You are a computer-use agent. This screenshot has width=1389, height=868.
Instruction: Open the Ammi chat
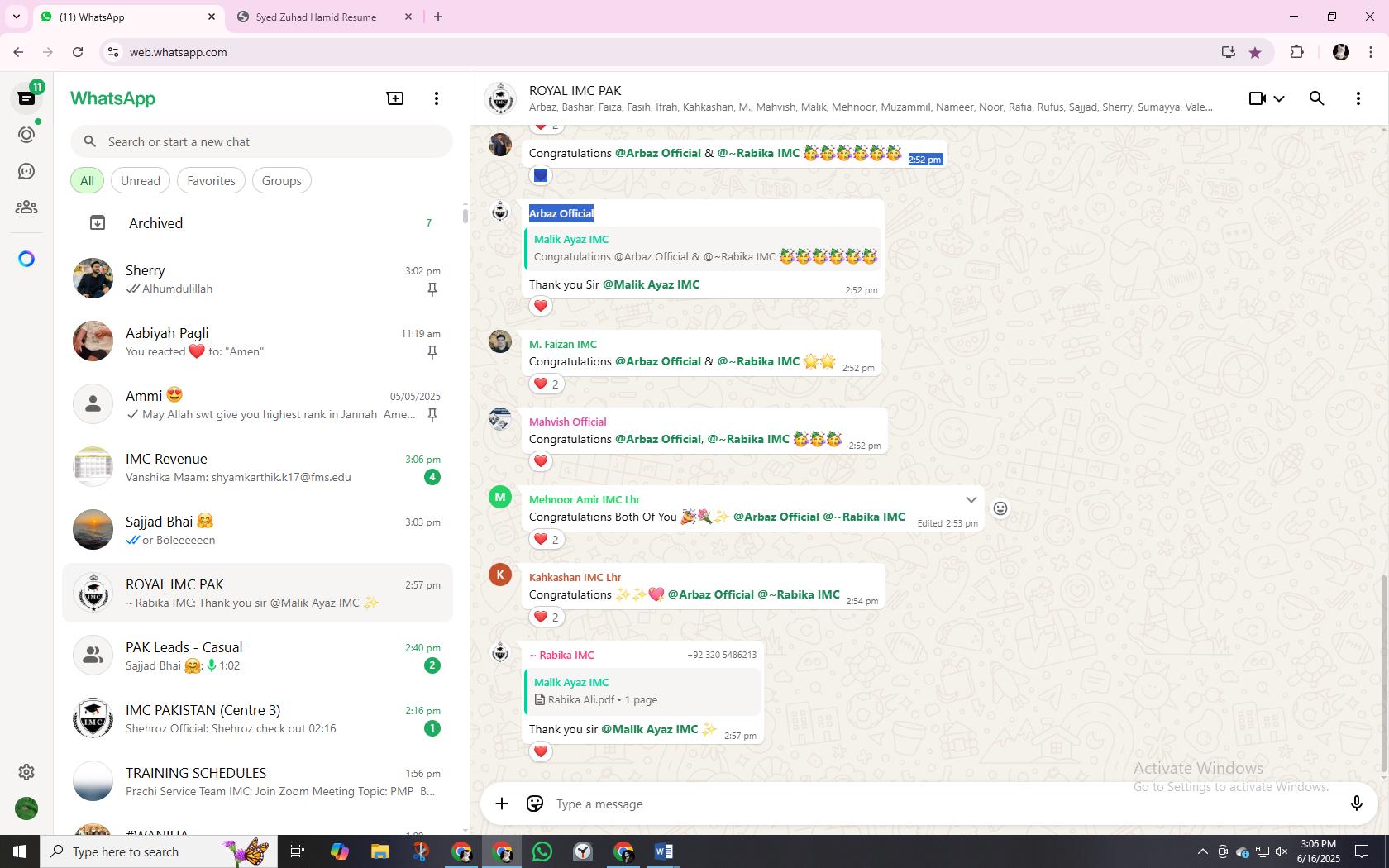(258, 404)
